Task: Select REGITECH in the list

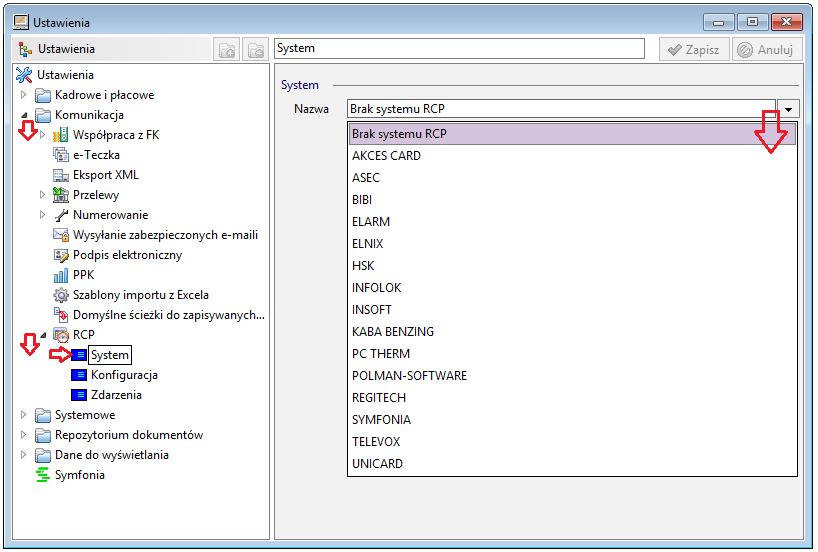Action: pos(572,398)
